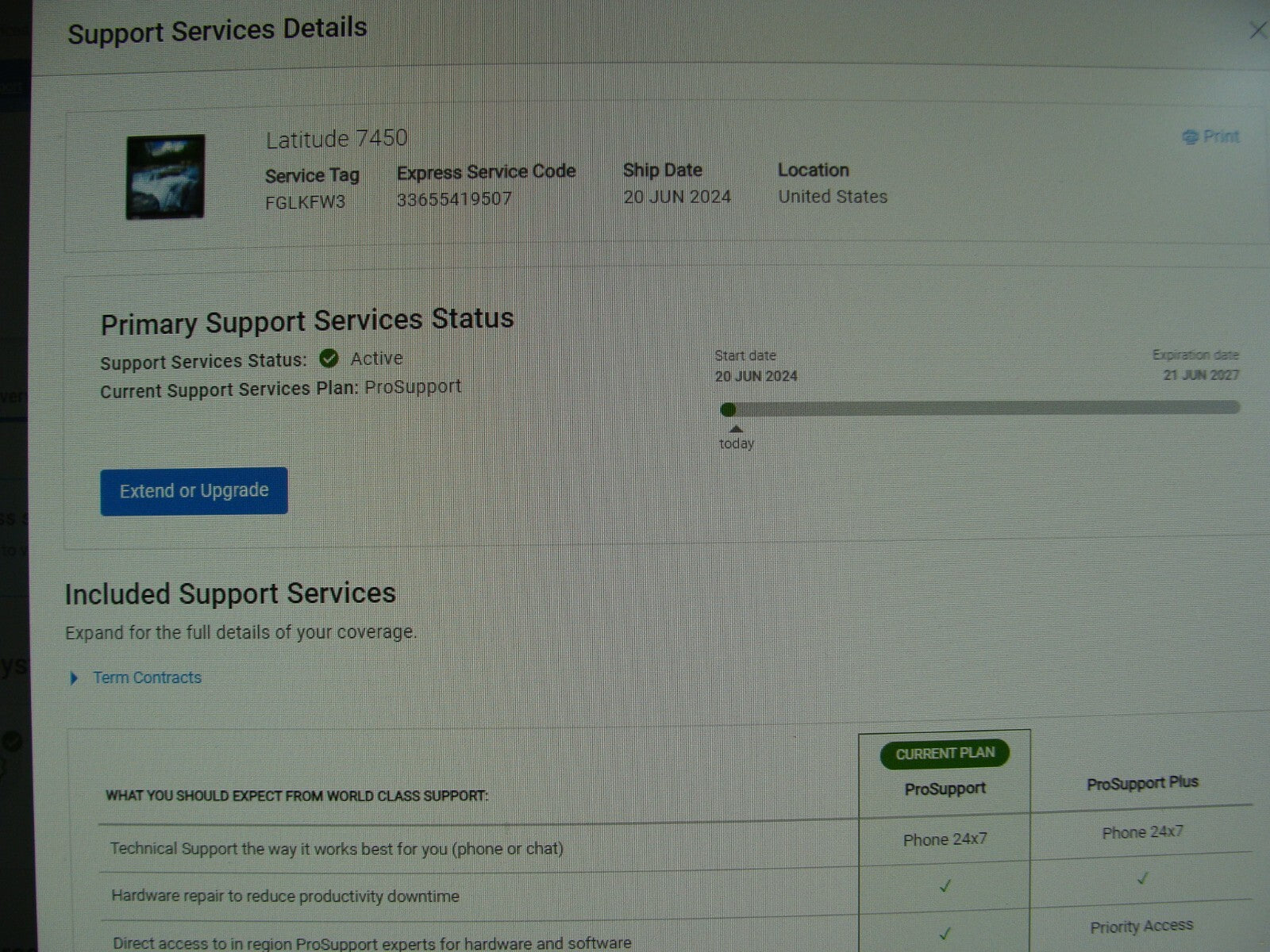Expand the Term Contracts disclosure arrow
Viewport: 1270px width, 952px height.
point(74,678)
